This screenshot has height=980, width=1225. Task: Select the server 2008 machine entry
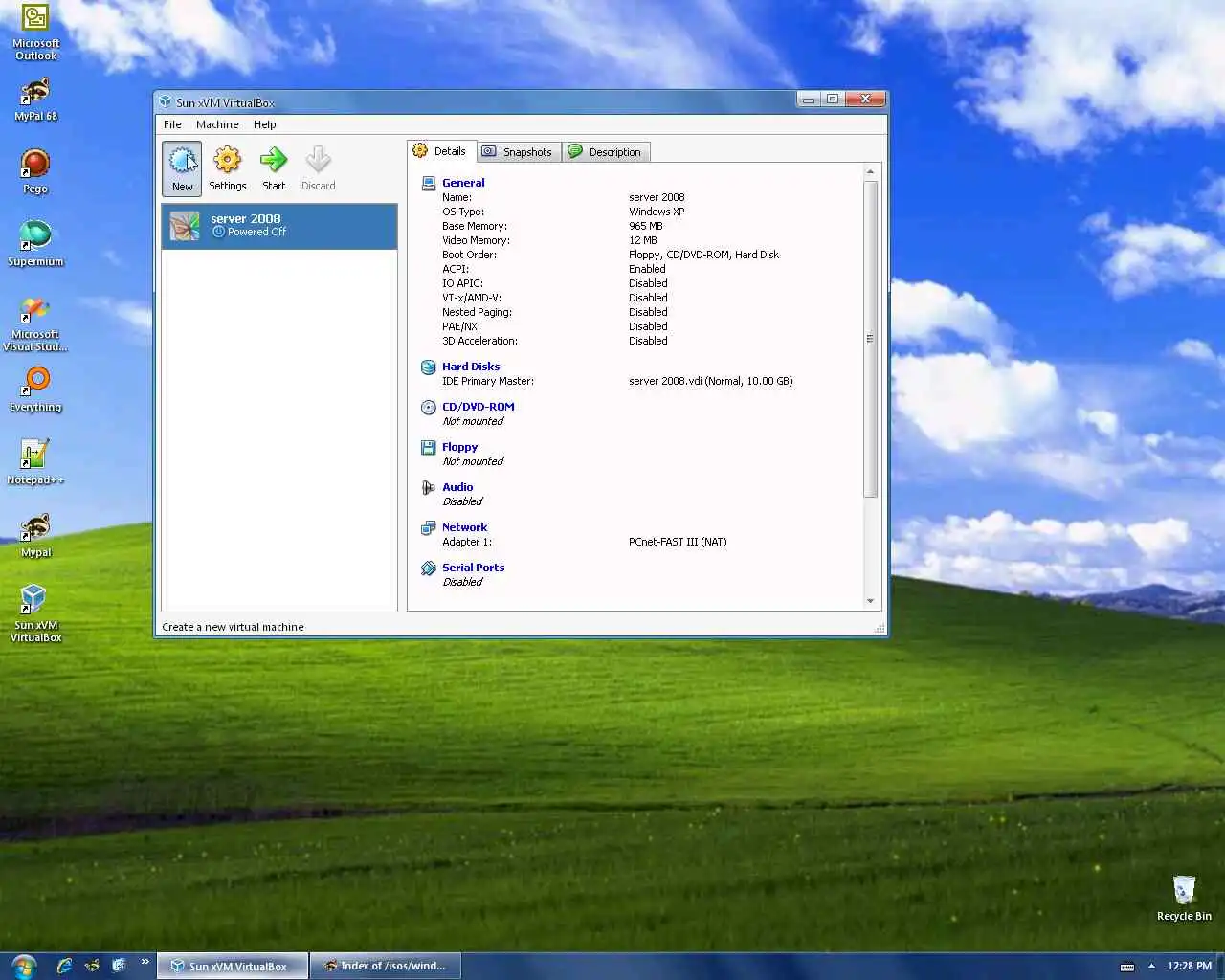coord(279,227)
